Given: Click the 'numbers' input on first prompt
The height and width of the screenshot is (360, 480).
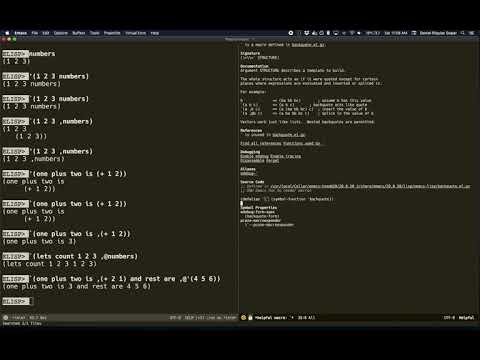Looking at the screenshot, I should [42, 54].
